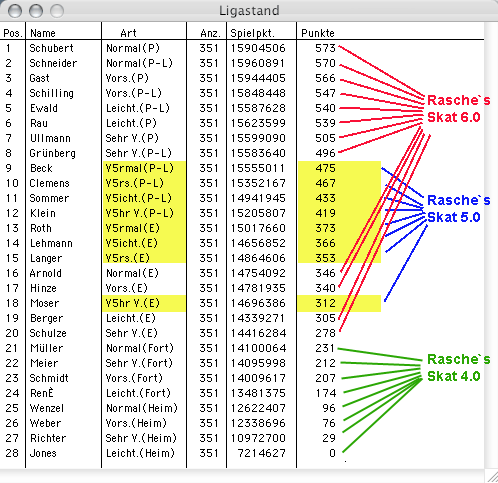Click the Pos. column header
The image size is (498, 483).
click(x=13, y=33)
